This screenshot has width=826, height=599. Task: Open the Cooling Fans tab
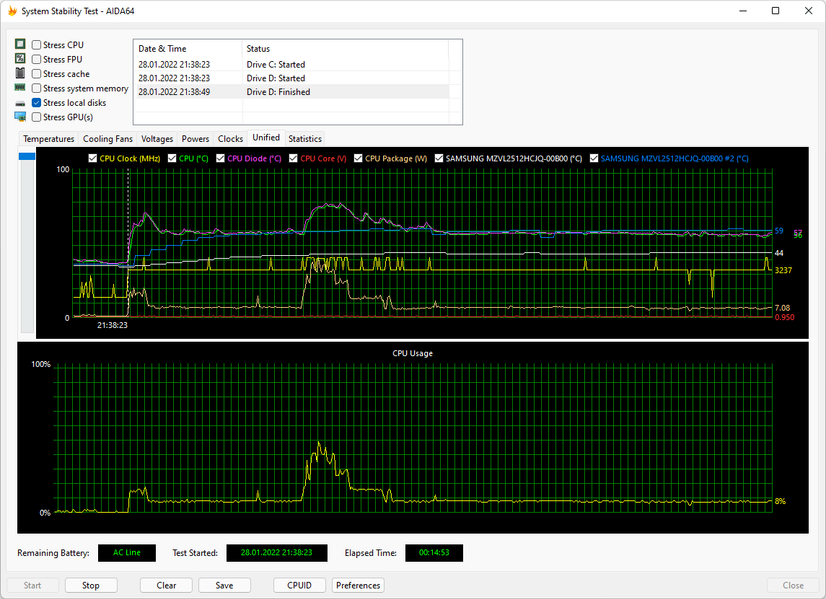(107, 139)
